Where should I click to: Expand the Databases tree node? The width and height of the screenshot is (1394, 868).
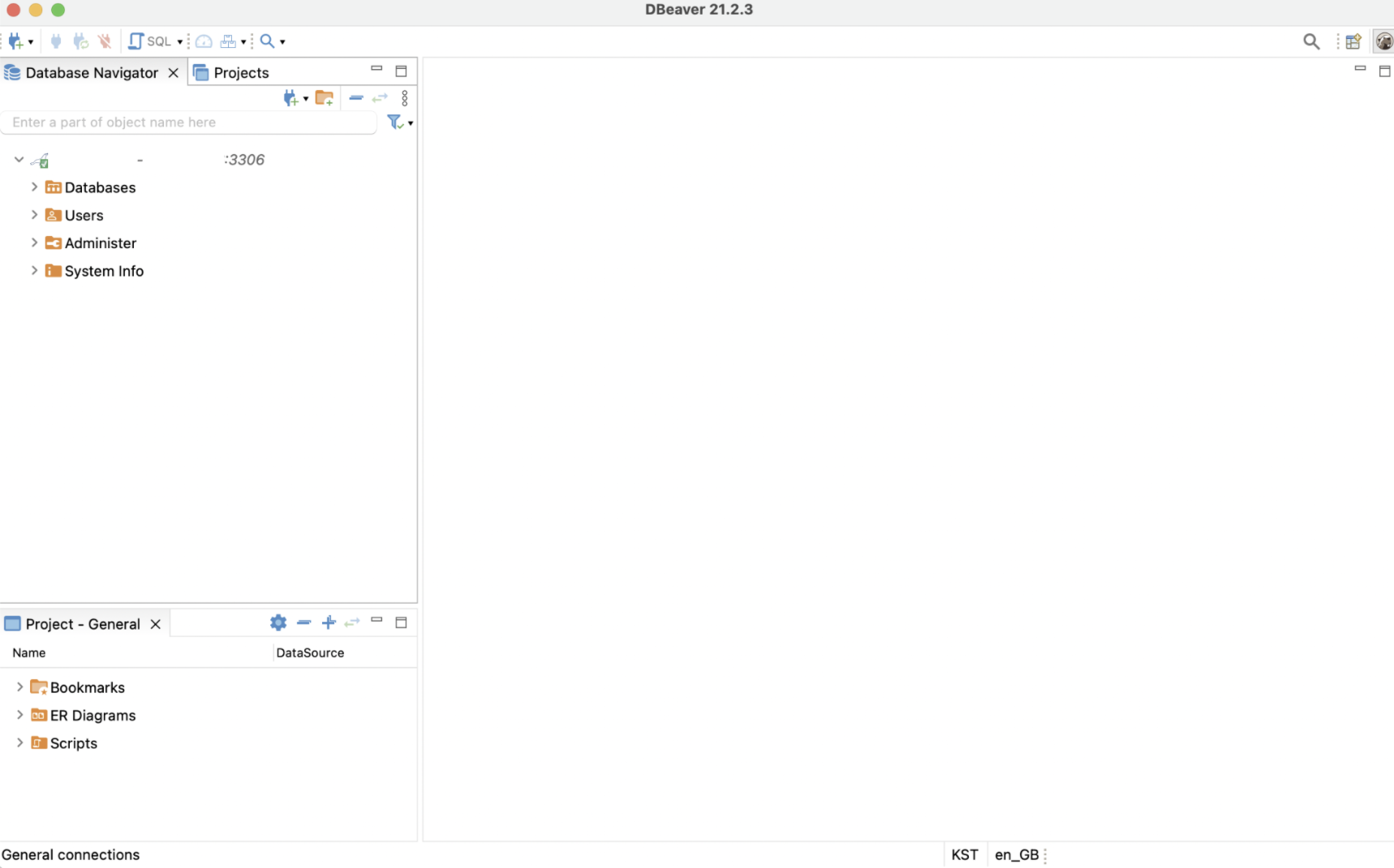pos(34,187)
